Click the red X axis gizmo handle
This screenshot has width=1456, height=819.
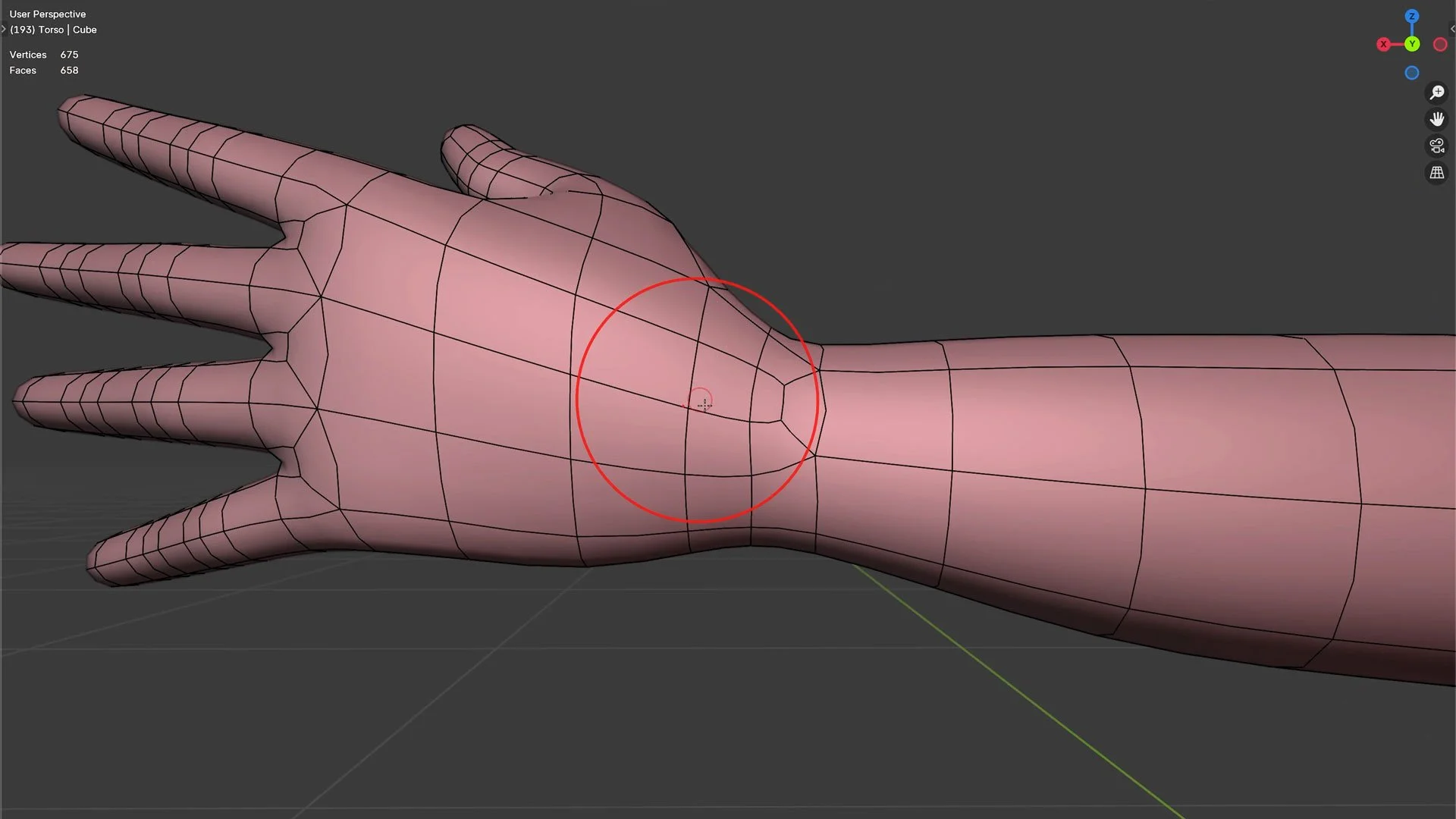tap(1383, 45)
